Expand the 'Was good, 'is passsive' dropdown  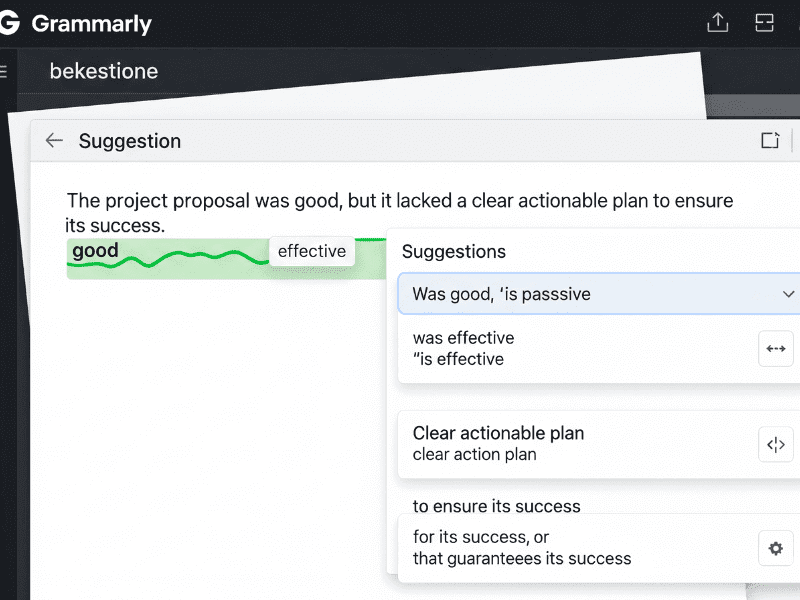788,294
